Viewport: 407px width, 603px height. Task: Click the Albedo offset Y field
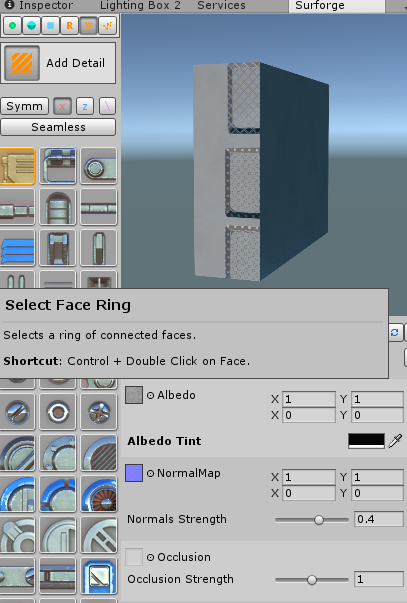(x=377, y=415)
